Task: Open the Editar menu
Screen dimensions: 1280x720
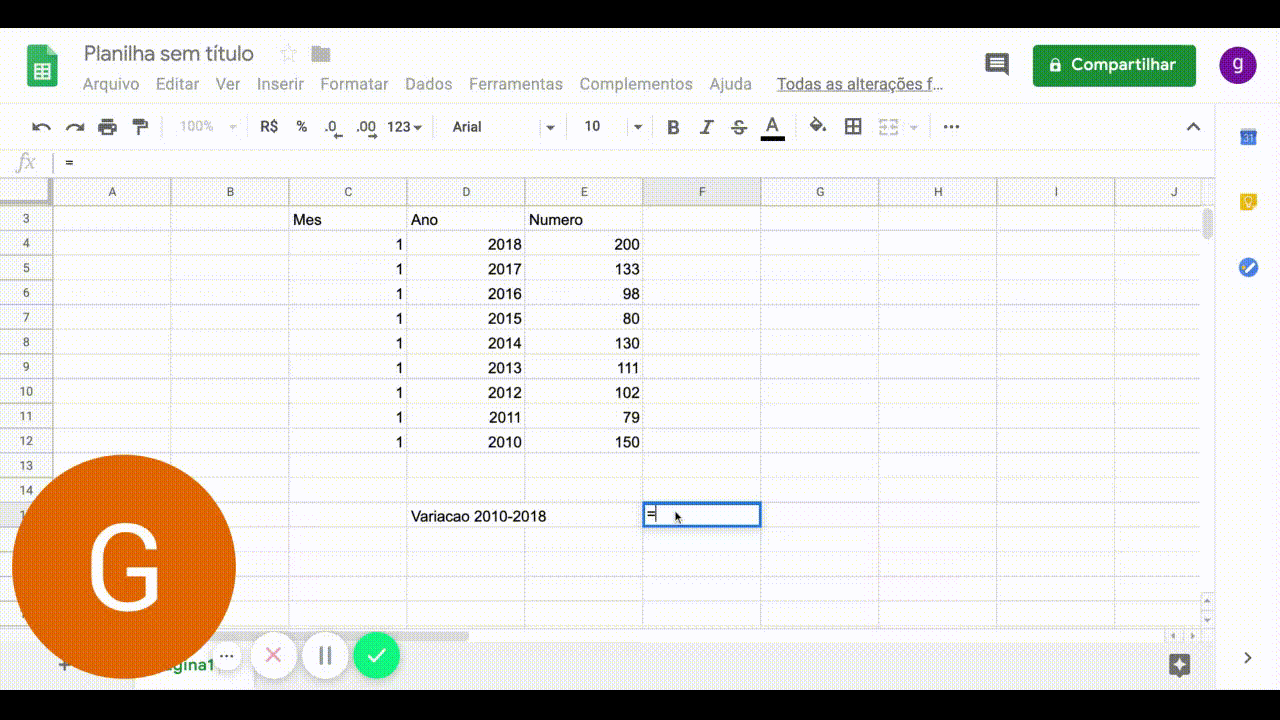Action: pos(177,84)
